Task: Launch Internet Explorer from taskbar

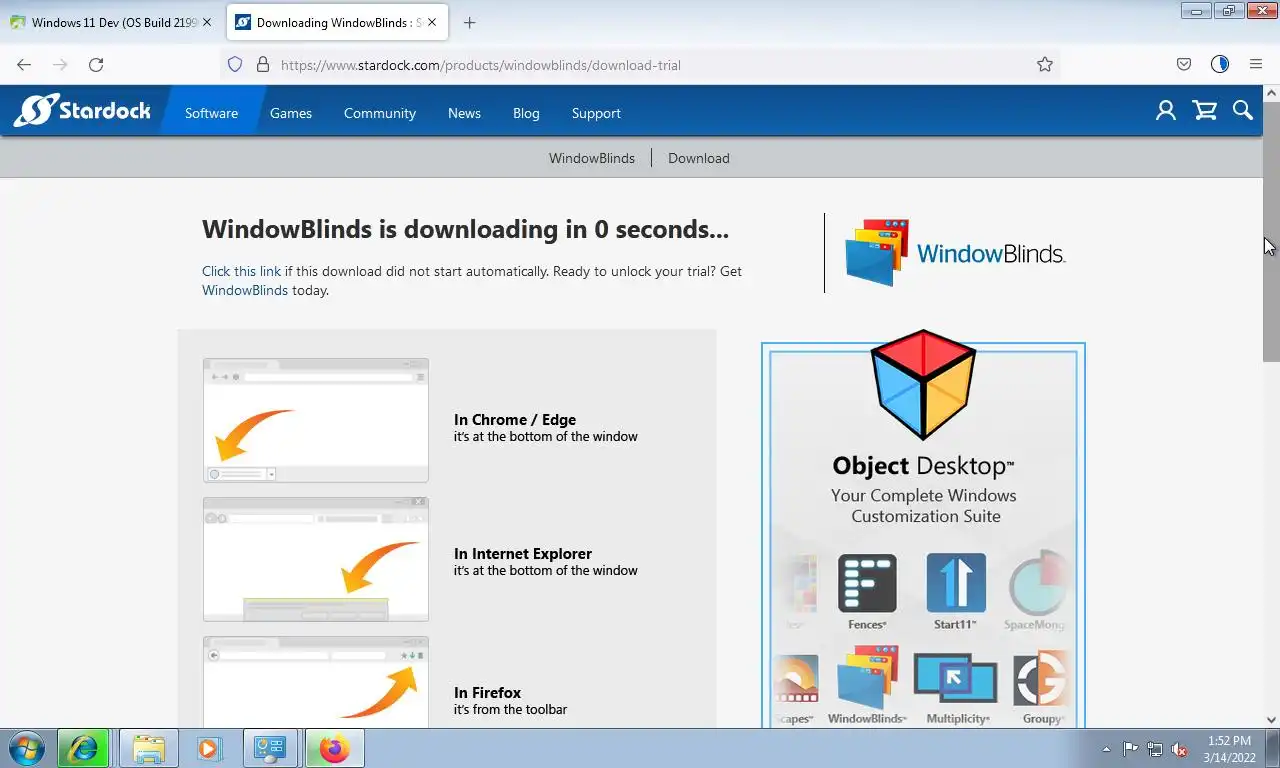Action: [x=83, y=748]
